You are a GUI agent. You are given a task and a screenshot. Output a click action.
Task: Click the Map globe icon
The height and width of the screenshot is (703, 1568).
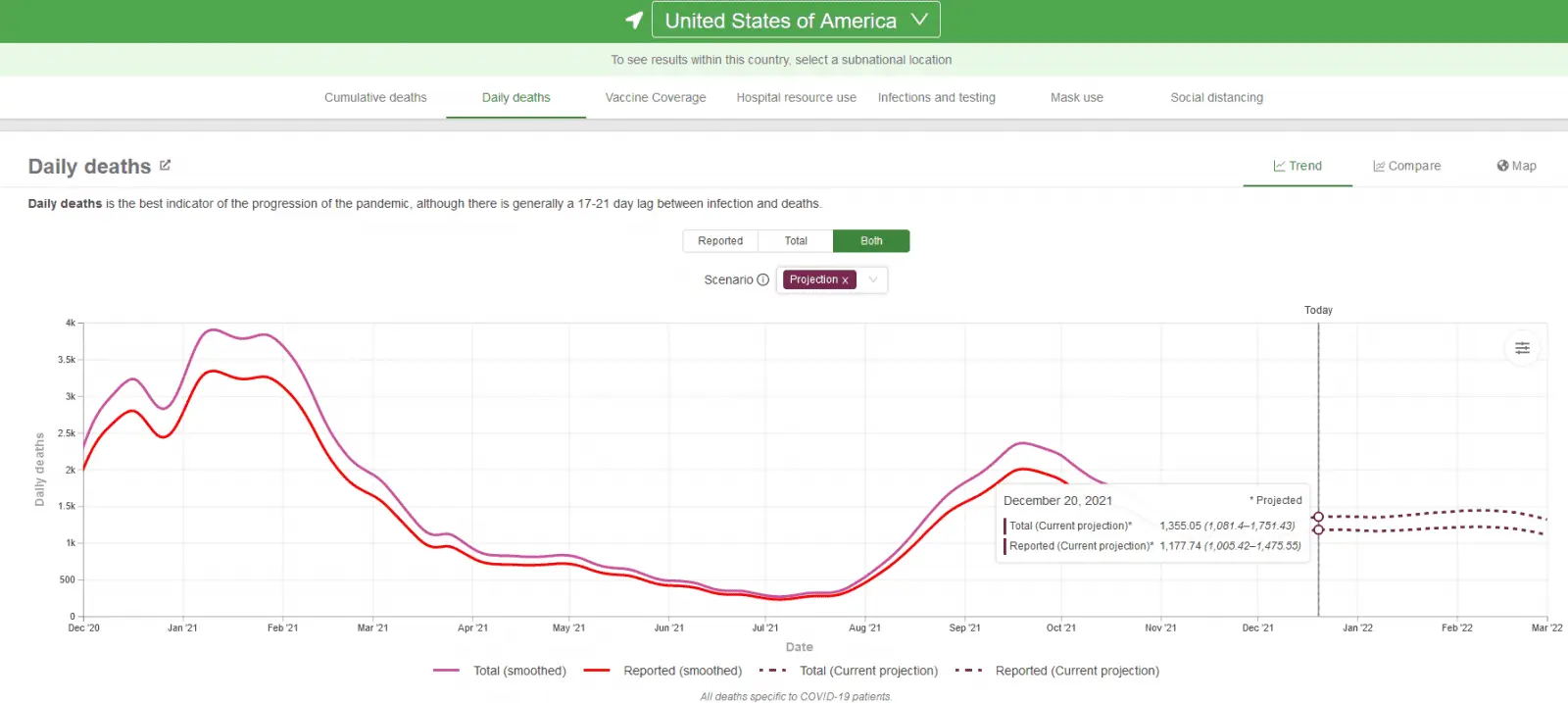1502,166
